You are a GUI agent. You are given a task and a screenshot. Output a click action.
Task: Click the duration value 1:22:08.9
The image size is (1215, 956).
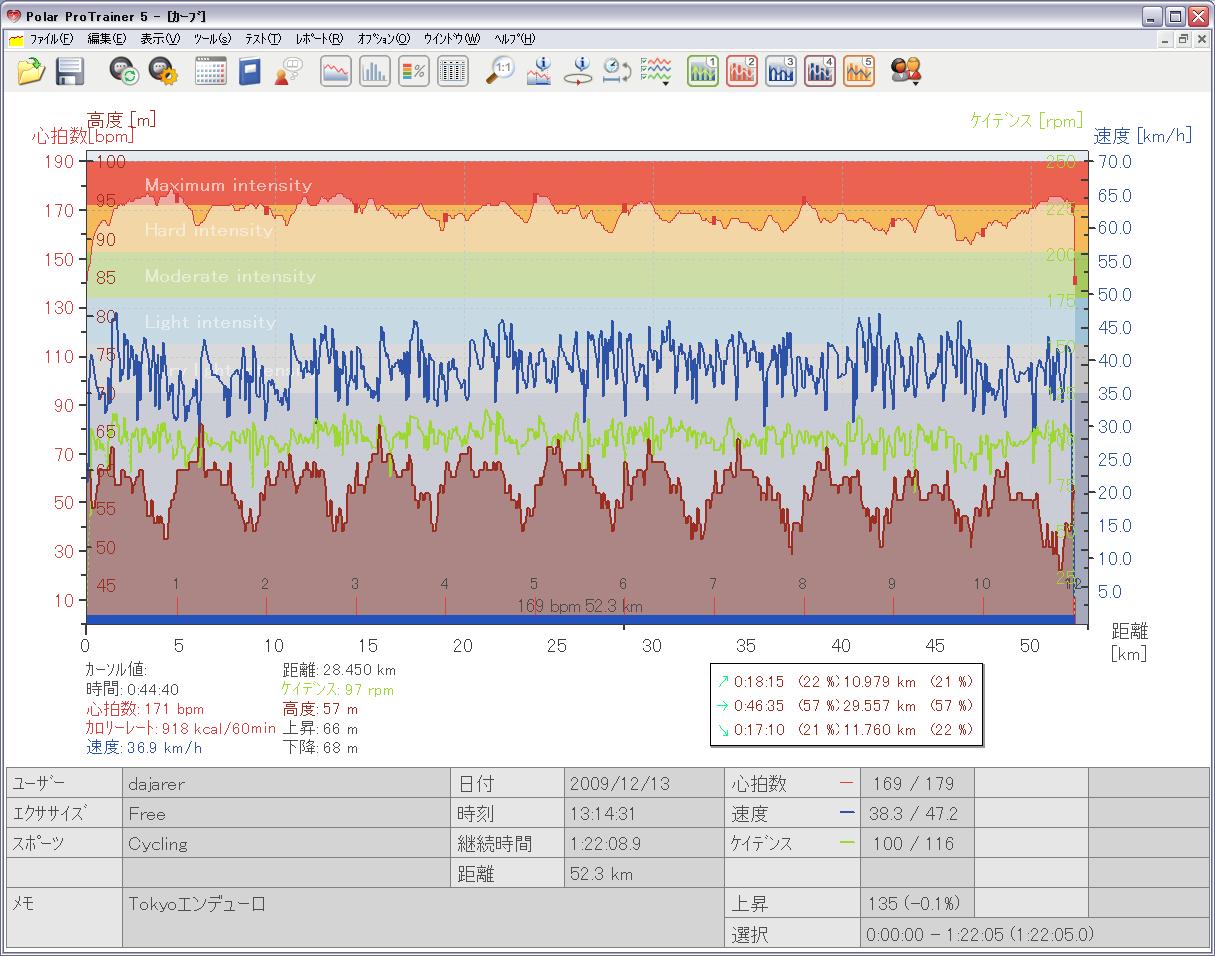605,843
